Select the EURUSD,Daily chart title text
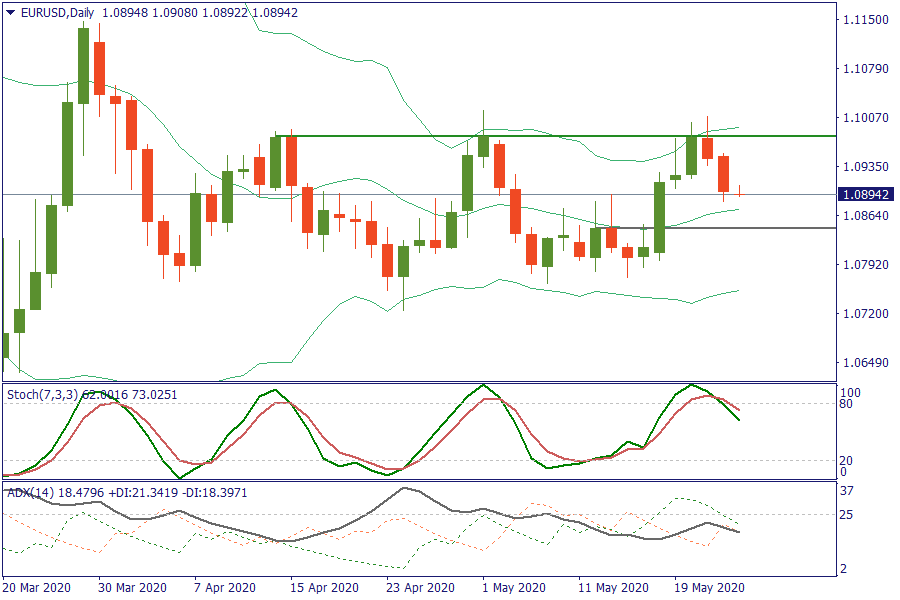 click(x=58, y=13)
